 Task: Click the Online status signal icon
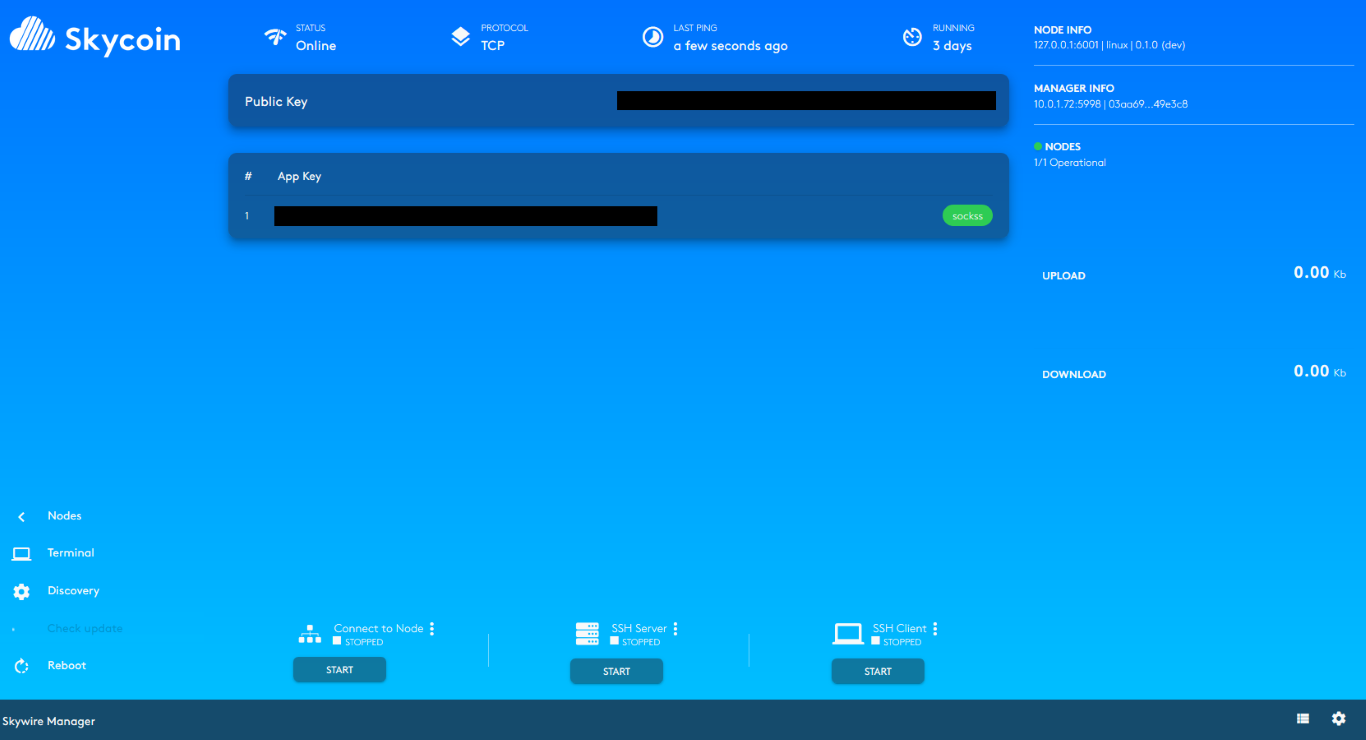coord(275,37)
